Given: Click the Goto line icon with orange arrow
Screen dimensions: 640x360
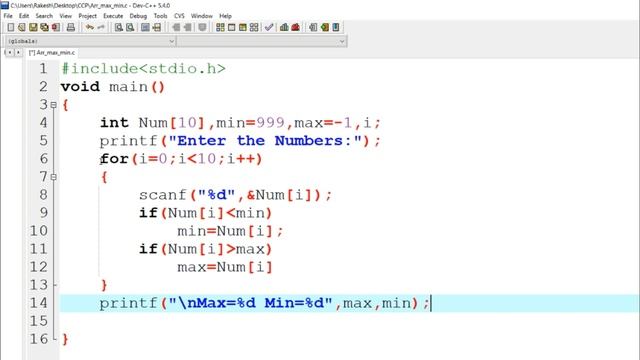Looking at the screenshot, I should point(157,27).
